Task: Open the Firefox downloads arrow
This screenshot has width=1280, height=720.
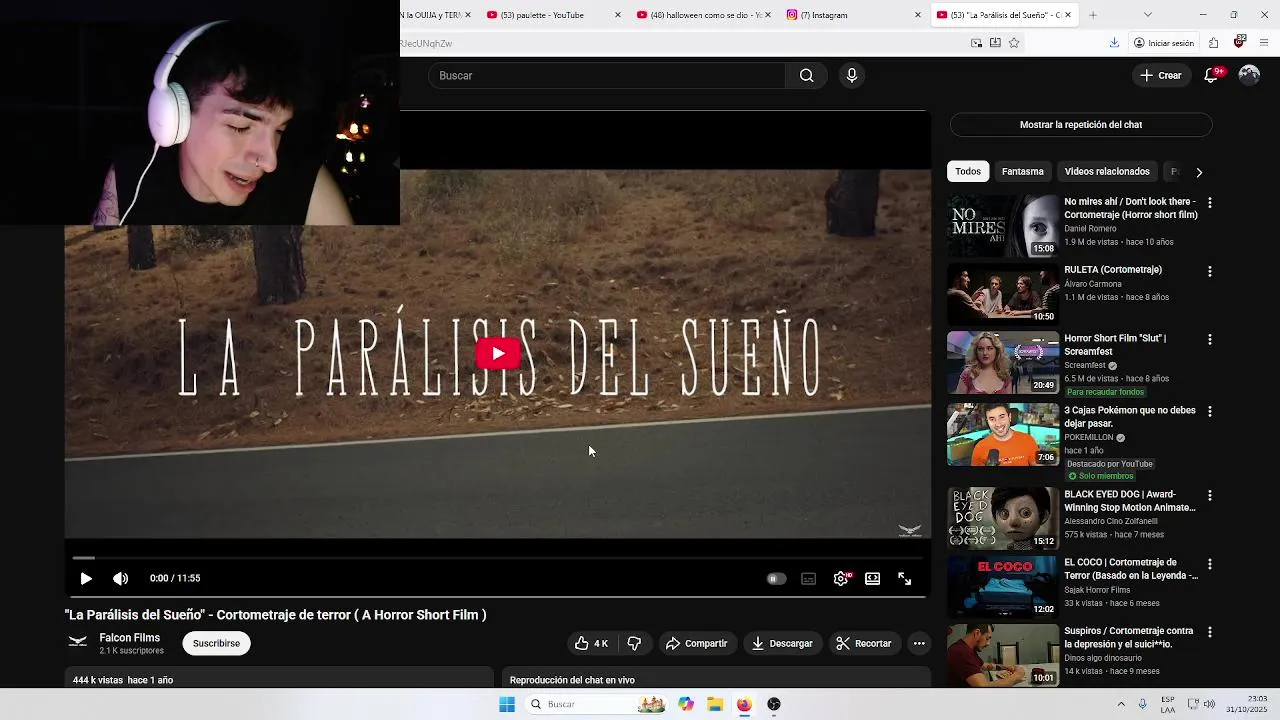Action: click(1114, 43)
